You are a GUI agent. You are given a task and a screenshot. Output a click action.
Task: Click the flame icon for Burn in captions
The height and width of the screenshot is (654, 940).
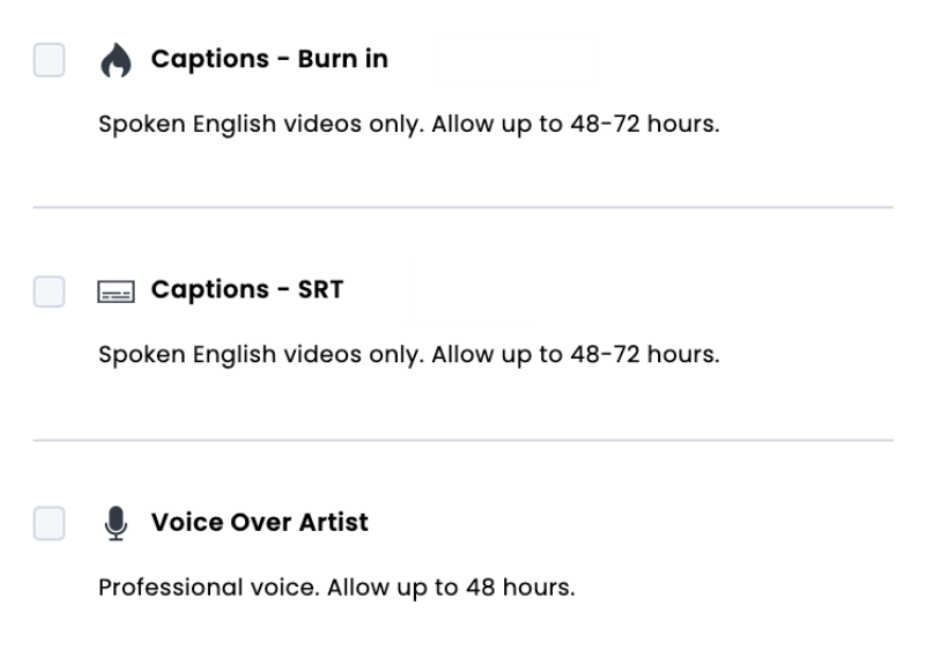point(116,60)
